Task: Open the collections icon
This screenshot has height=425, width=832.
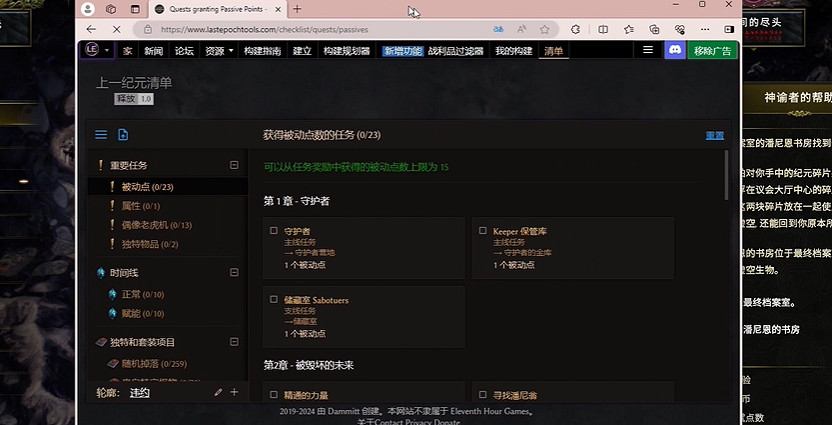Action: point(654,30)
